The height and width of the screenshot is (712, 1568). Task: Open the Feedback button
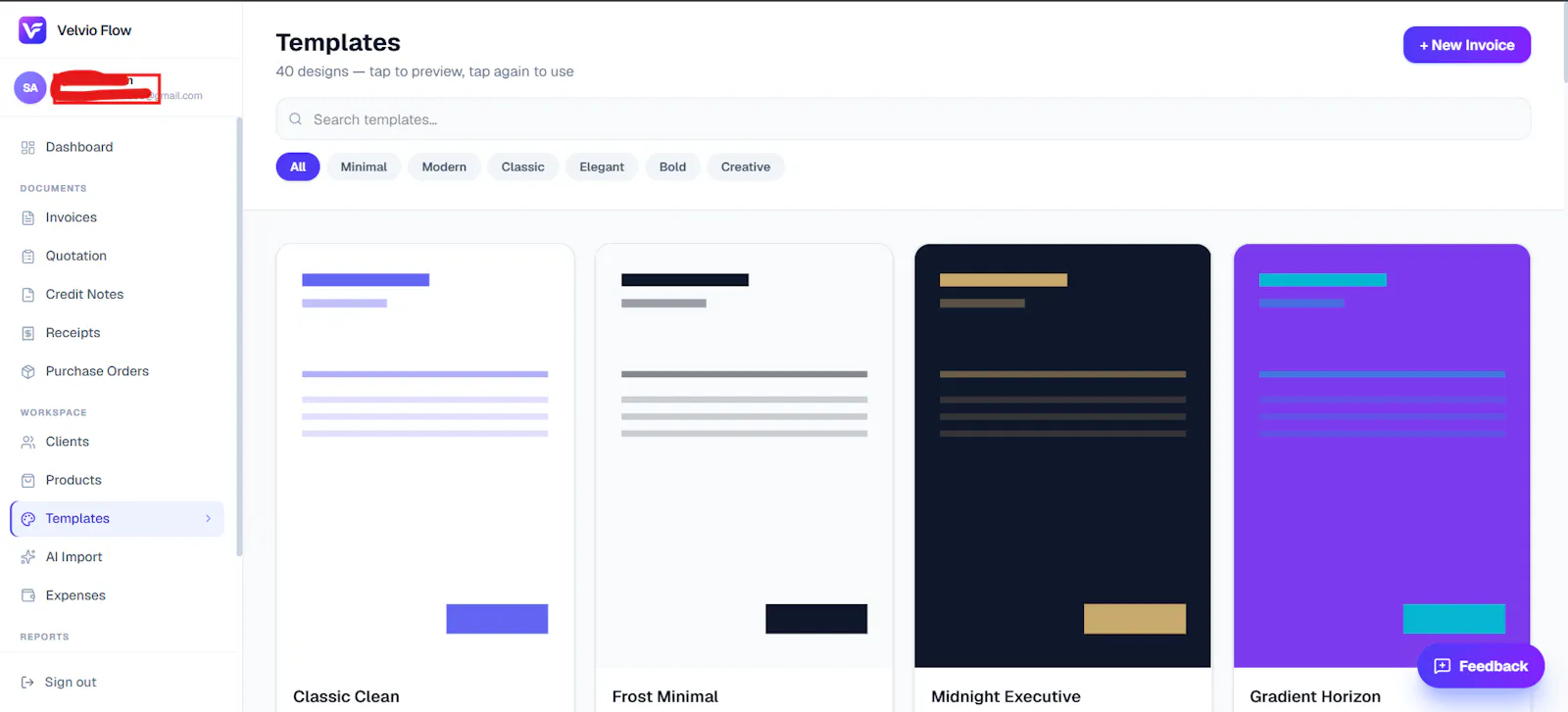pyautogui.click(x=1481, y=666)
